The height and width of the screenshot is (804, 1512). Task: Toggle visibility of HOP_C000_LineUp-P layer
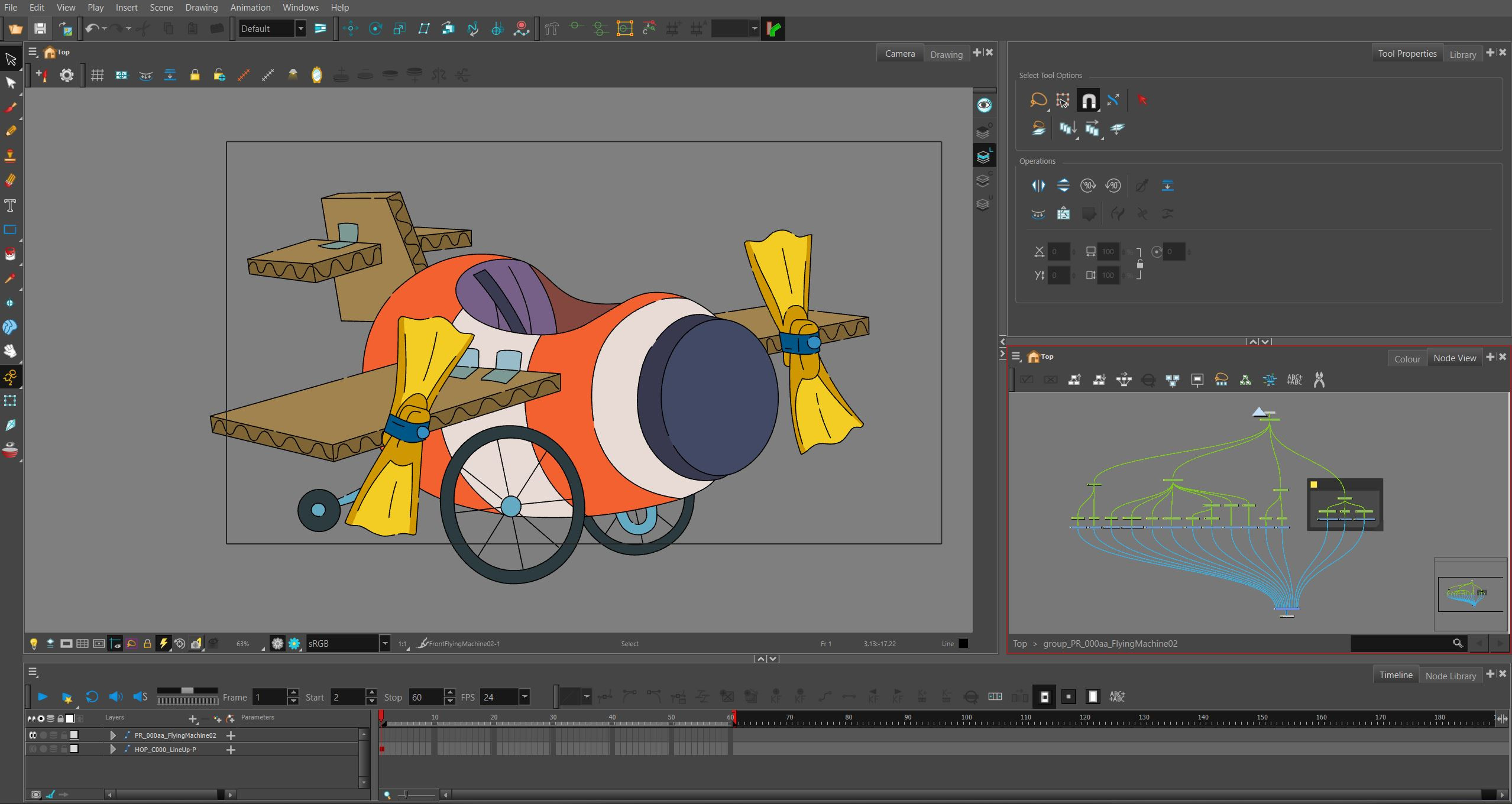click(33, 749)
